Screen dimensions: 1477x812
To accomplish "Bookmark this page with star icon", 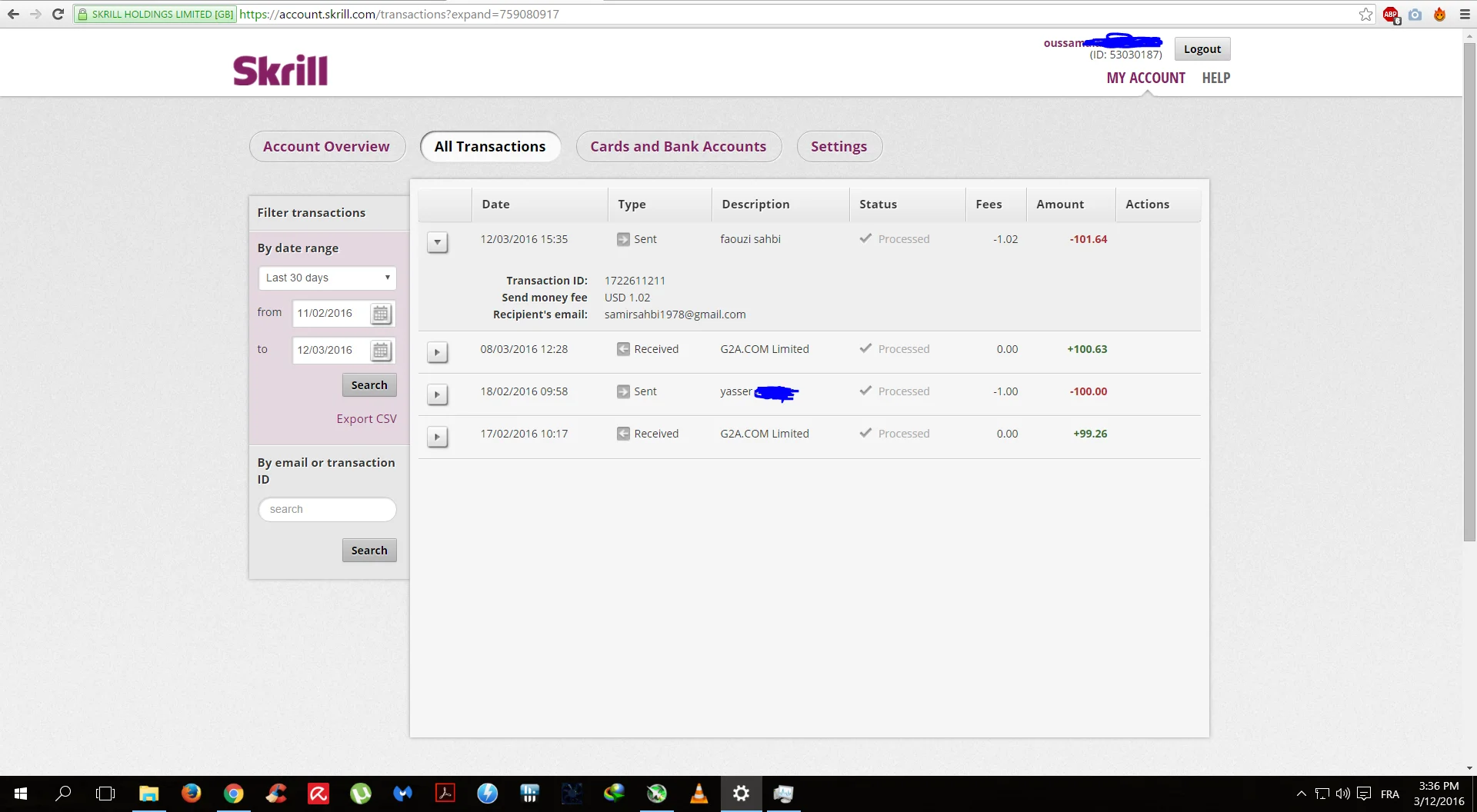I will click(1365, 14).
